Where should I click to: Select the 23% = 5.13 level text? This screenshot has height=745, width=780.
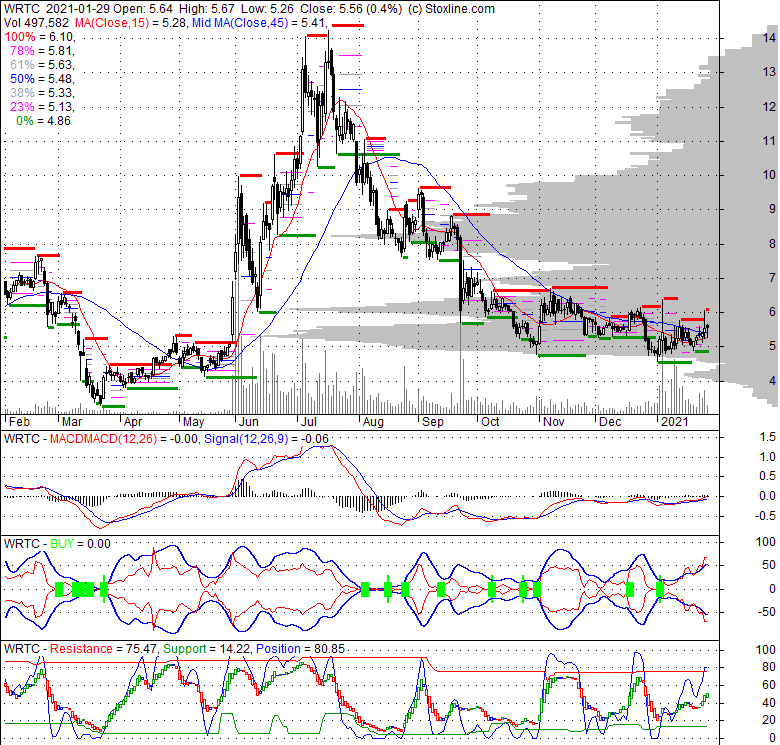(42, 106)
